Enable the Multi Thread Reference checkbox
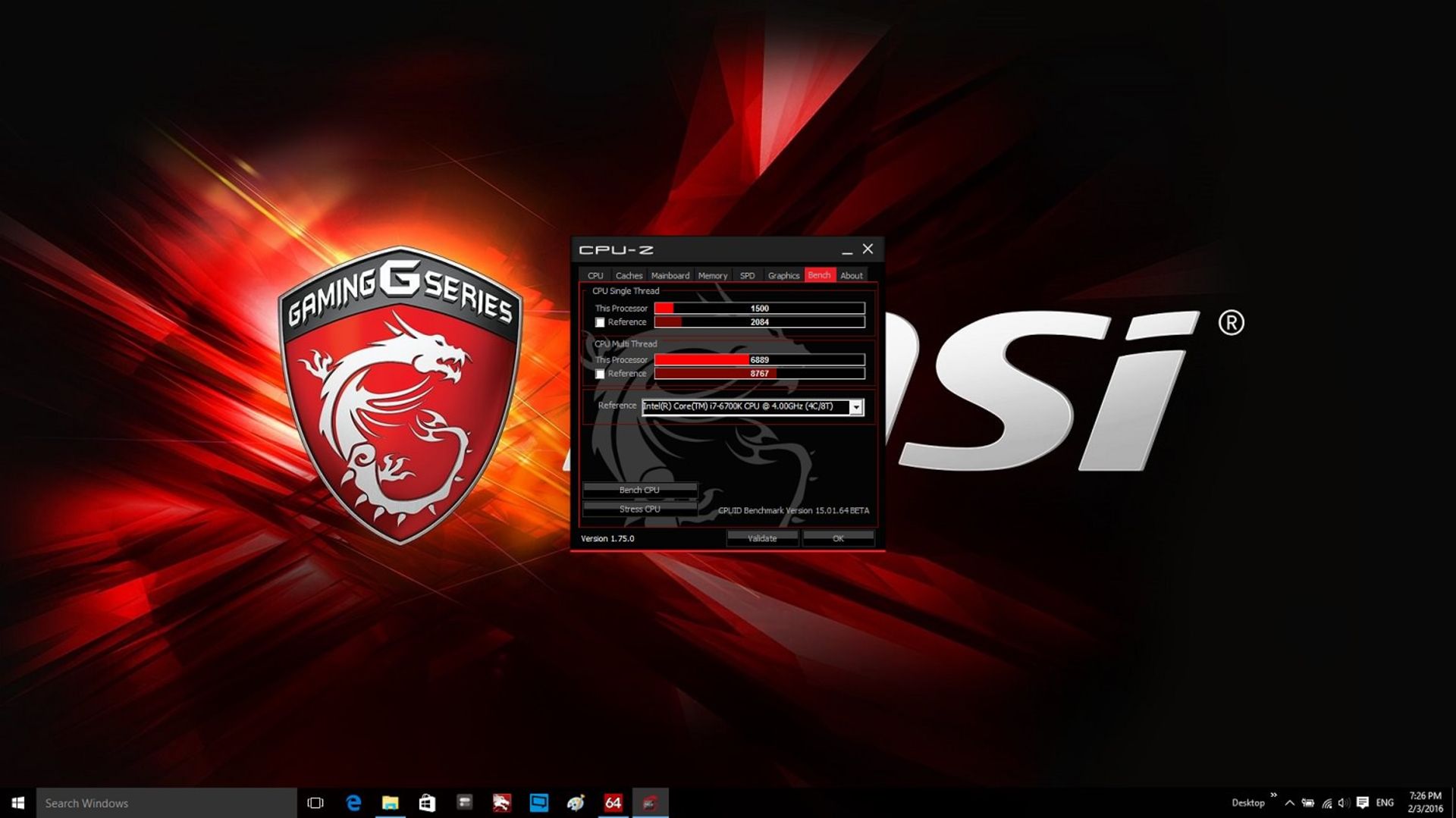 (x=600, y=375)
